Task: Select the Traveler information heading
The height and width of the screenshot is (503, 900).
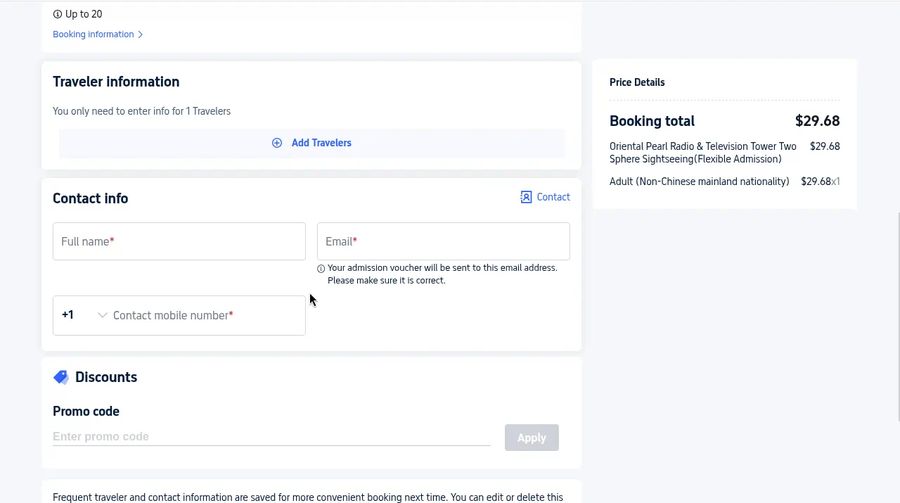Action: [x=116, y=82]
